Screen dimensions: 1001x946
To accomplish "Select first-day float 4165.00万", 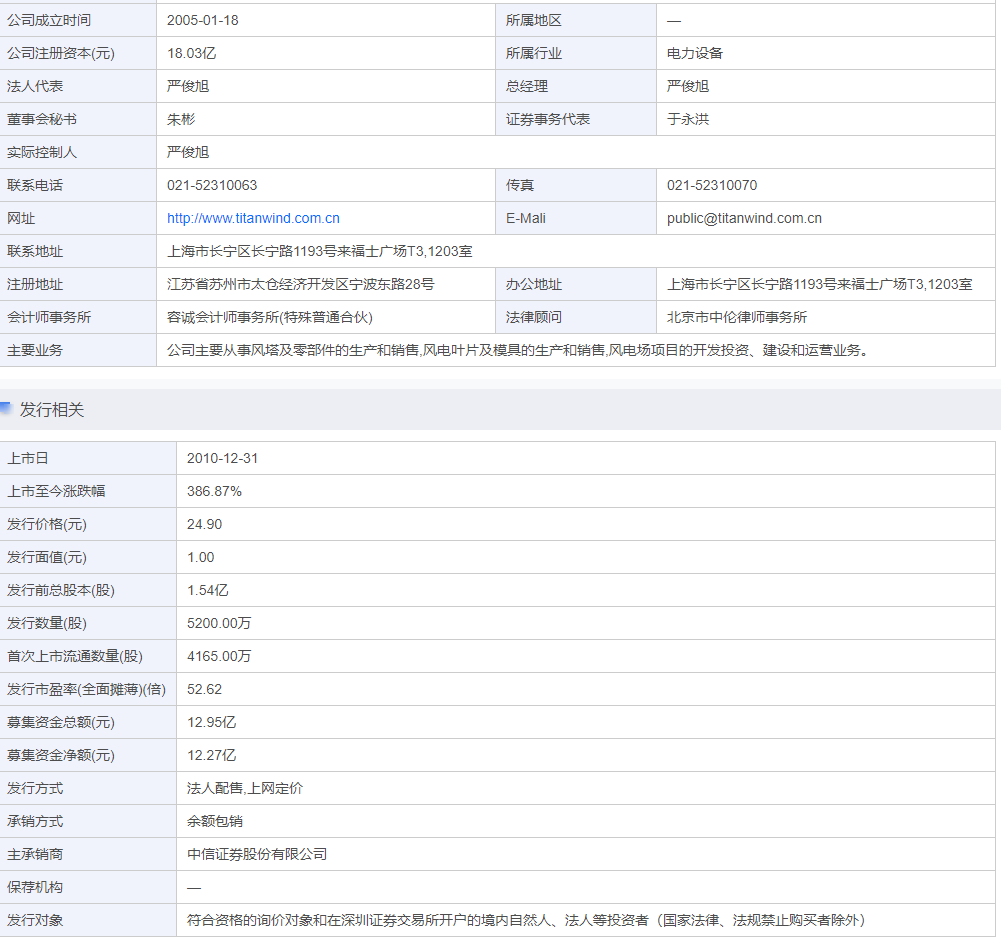I will 218,656.
